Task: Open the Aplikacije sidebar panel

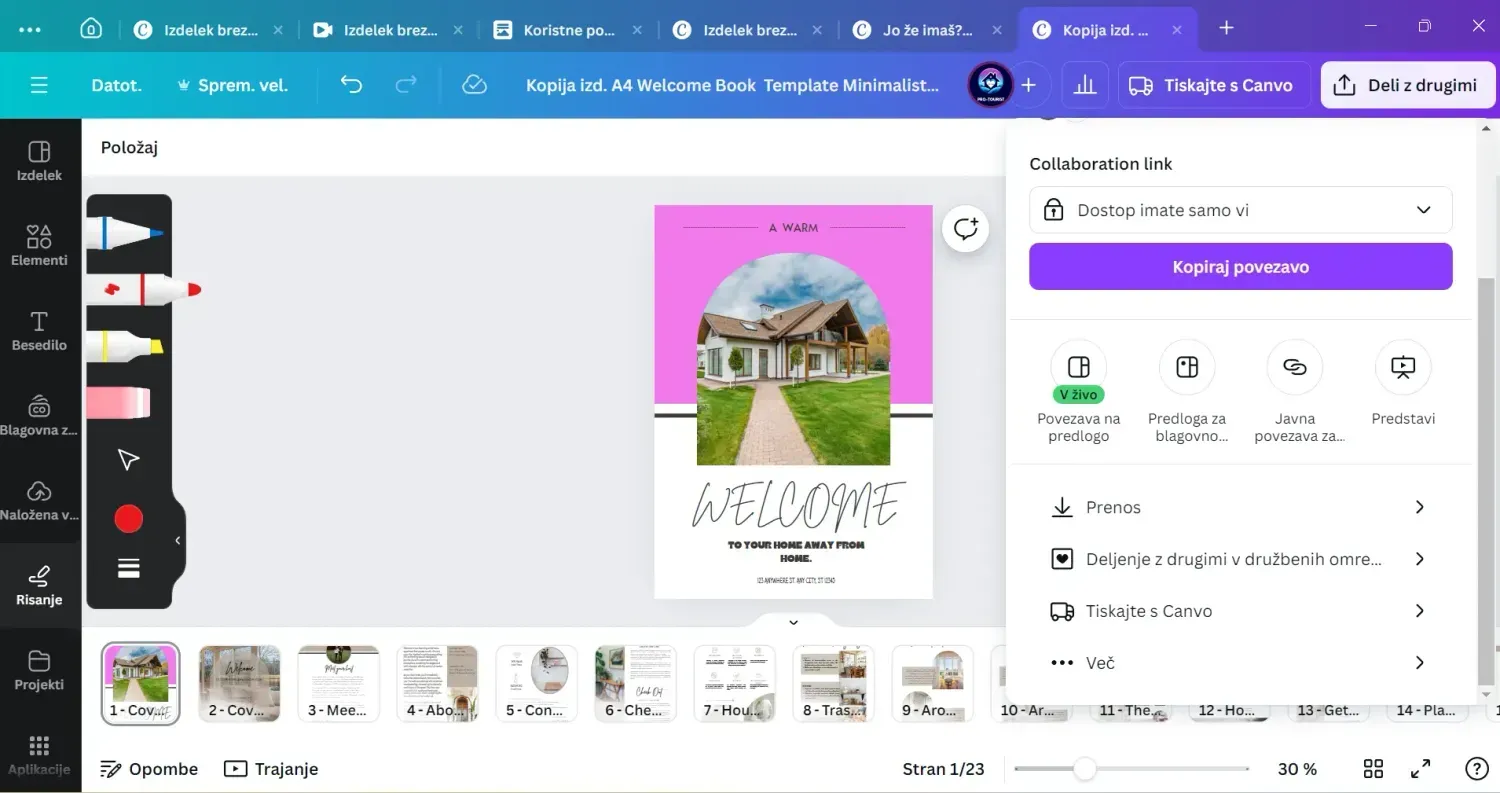Action: tap(39, 755)
